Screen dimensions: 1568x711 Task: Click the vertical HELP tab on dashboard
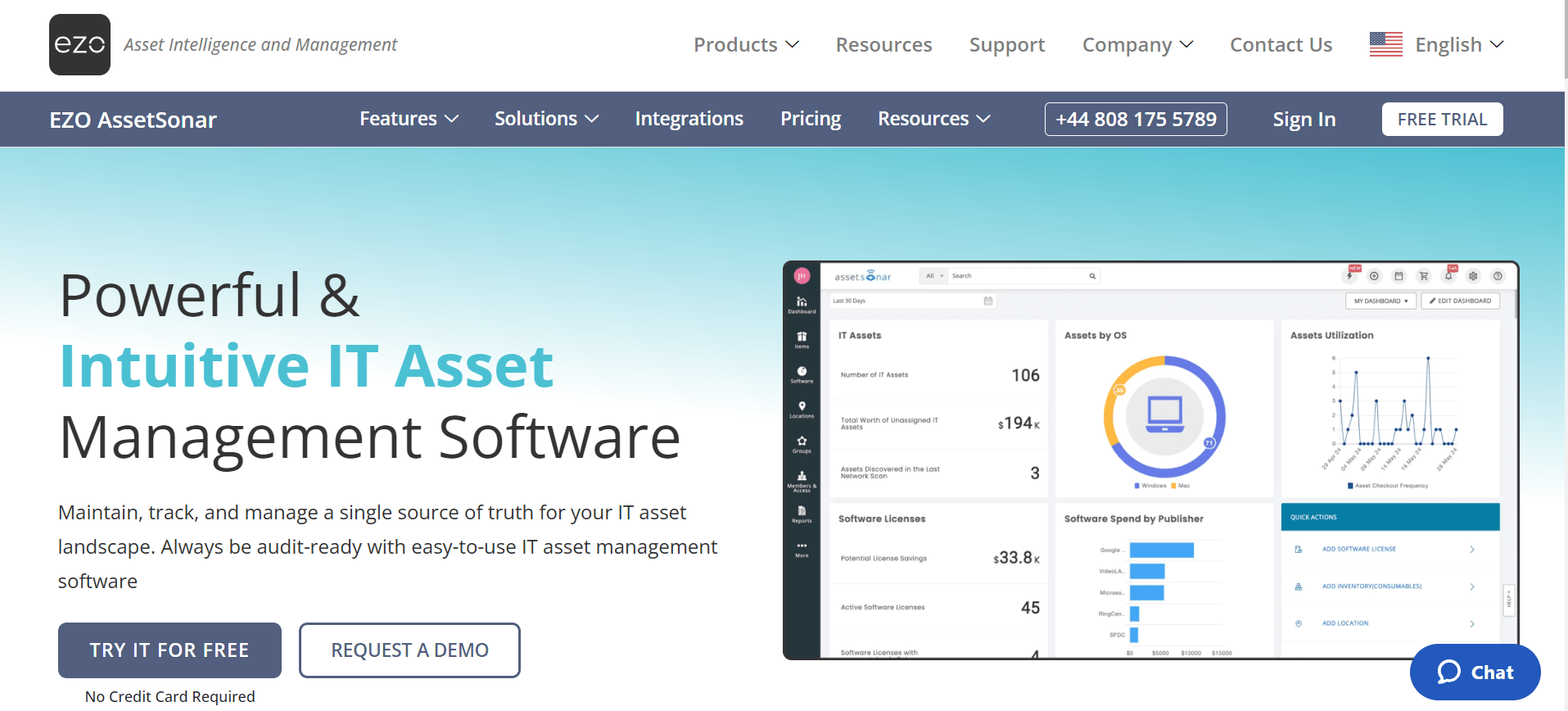tap(1509, 600)
